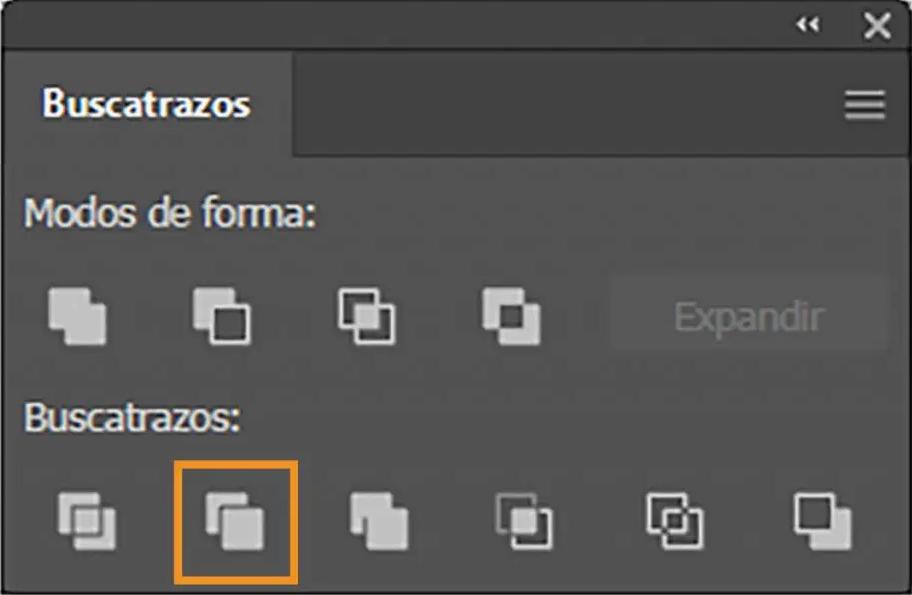Viewport: 912px width, 595px height.
Task: Apply the Unite shape mode
Action: point(77,317)
